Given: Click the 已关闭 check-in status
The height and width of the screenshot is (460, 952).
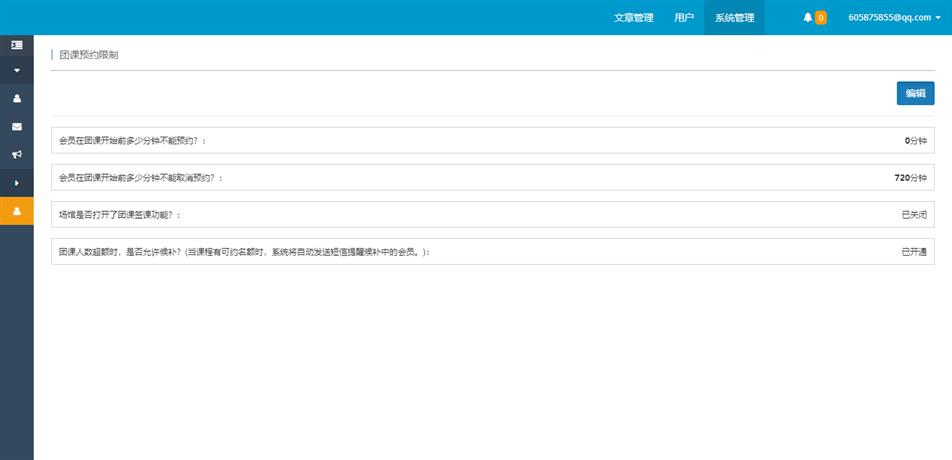Looking at the screenshot, I should [x=914, y=215].
